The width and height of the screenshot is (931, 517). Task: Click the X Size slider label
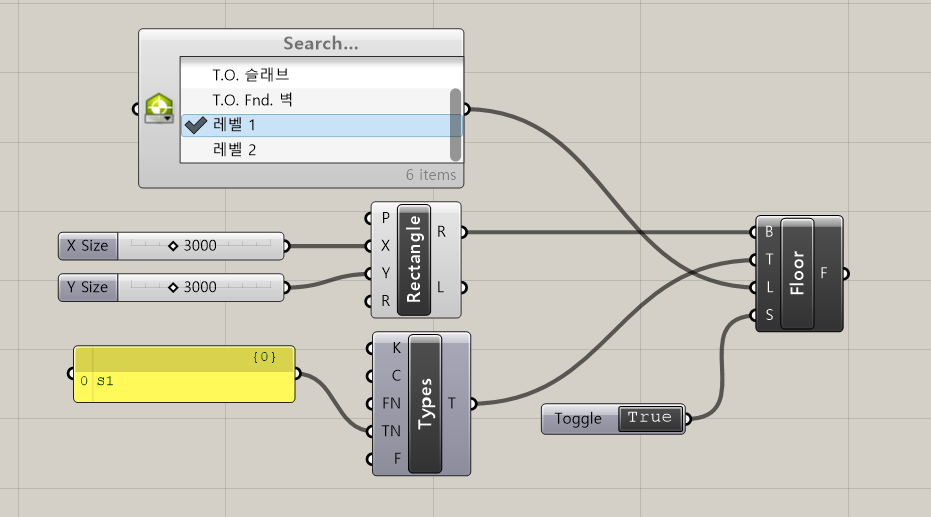tap(87, 245)
